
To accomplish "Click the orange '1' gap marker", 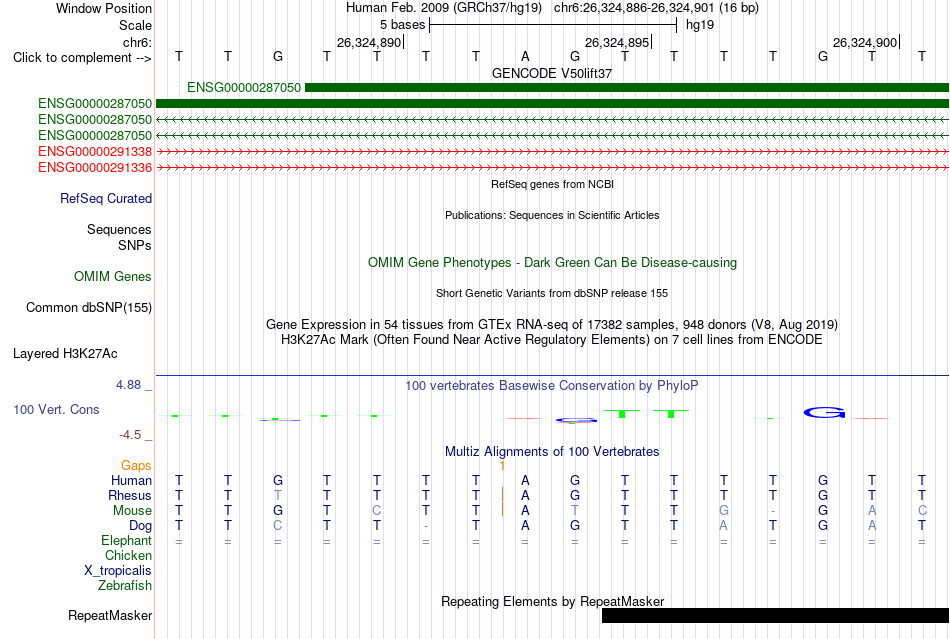I will coord(502,466).
